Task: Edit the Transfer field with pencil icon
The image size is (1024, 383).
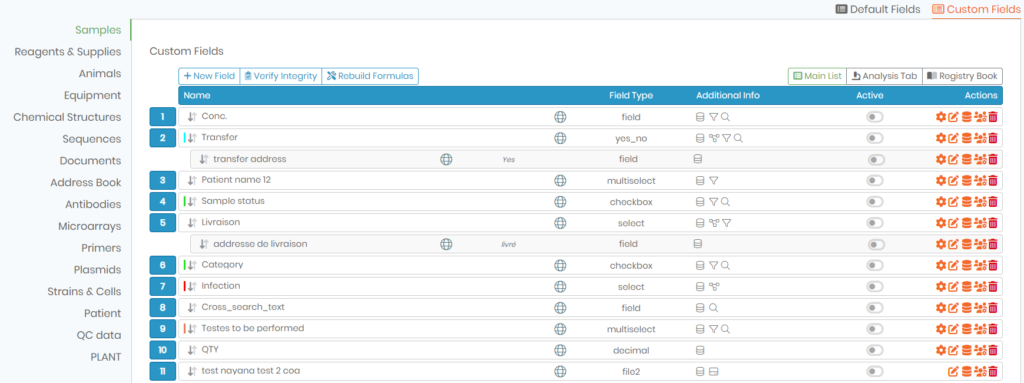Action: tap(953, 139)
